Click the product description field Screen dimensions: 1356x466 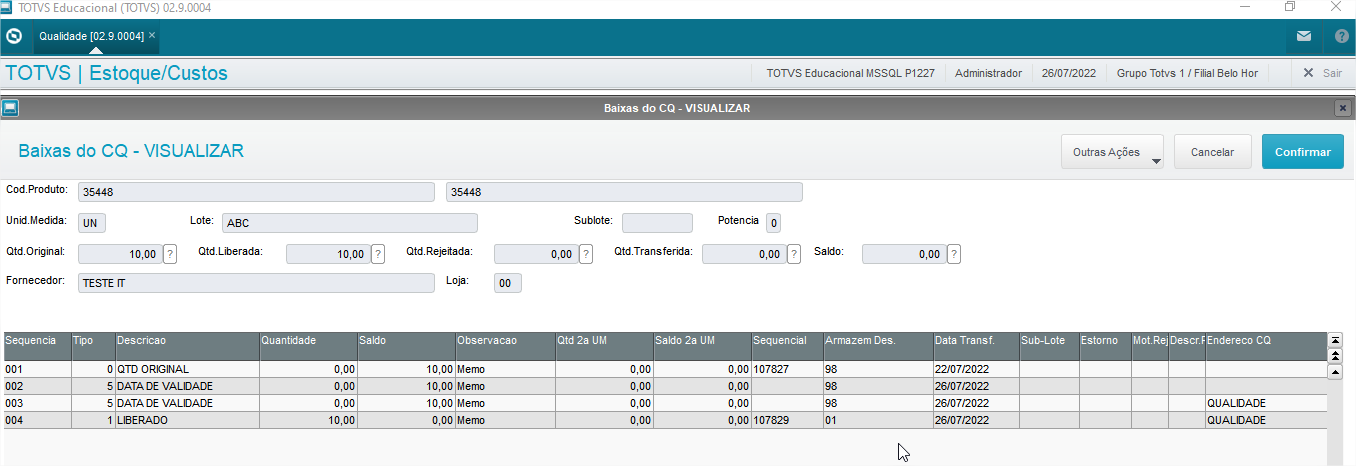pos(624,192)
